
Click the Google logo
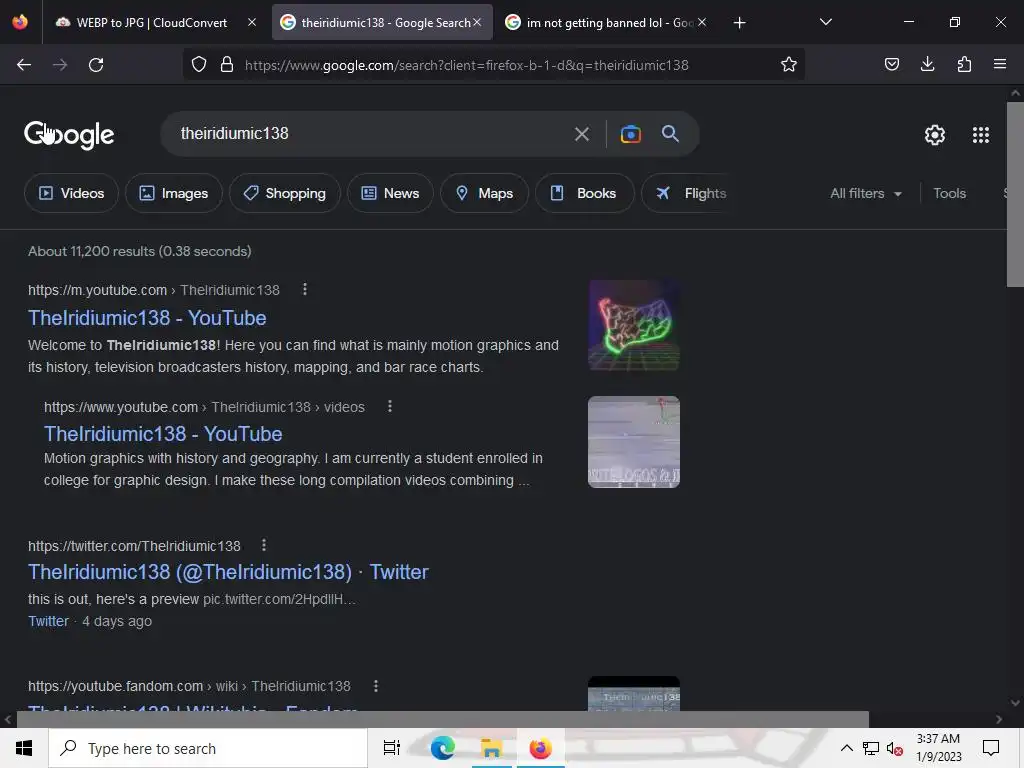click(69, 135)
